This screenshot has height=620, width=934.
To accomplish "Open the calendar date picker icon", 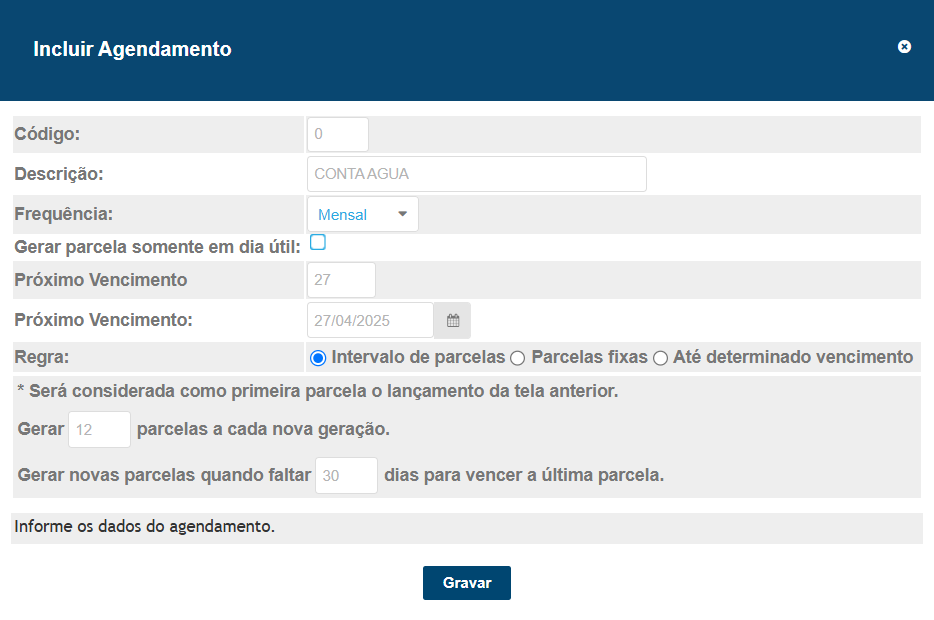I will [453, 320].
